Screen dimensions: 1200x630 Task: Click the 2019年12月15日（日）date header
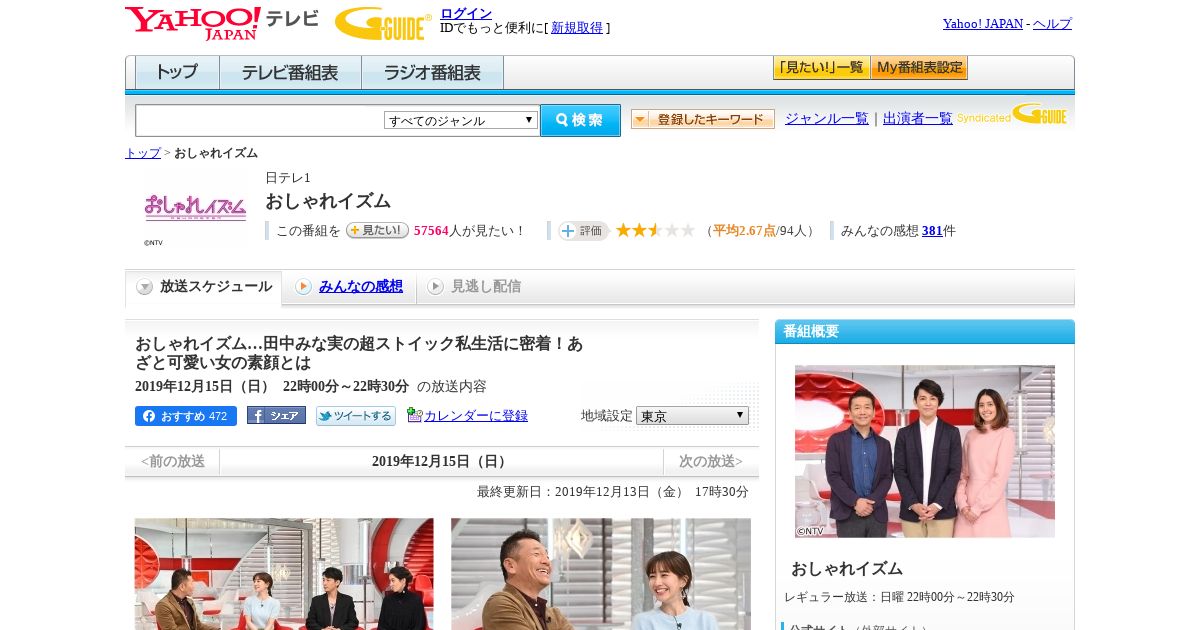[x=441, y=462]
